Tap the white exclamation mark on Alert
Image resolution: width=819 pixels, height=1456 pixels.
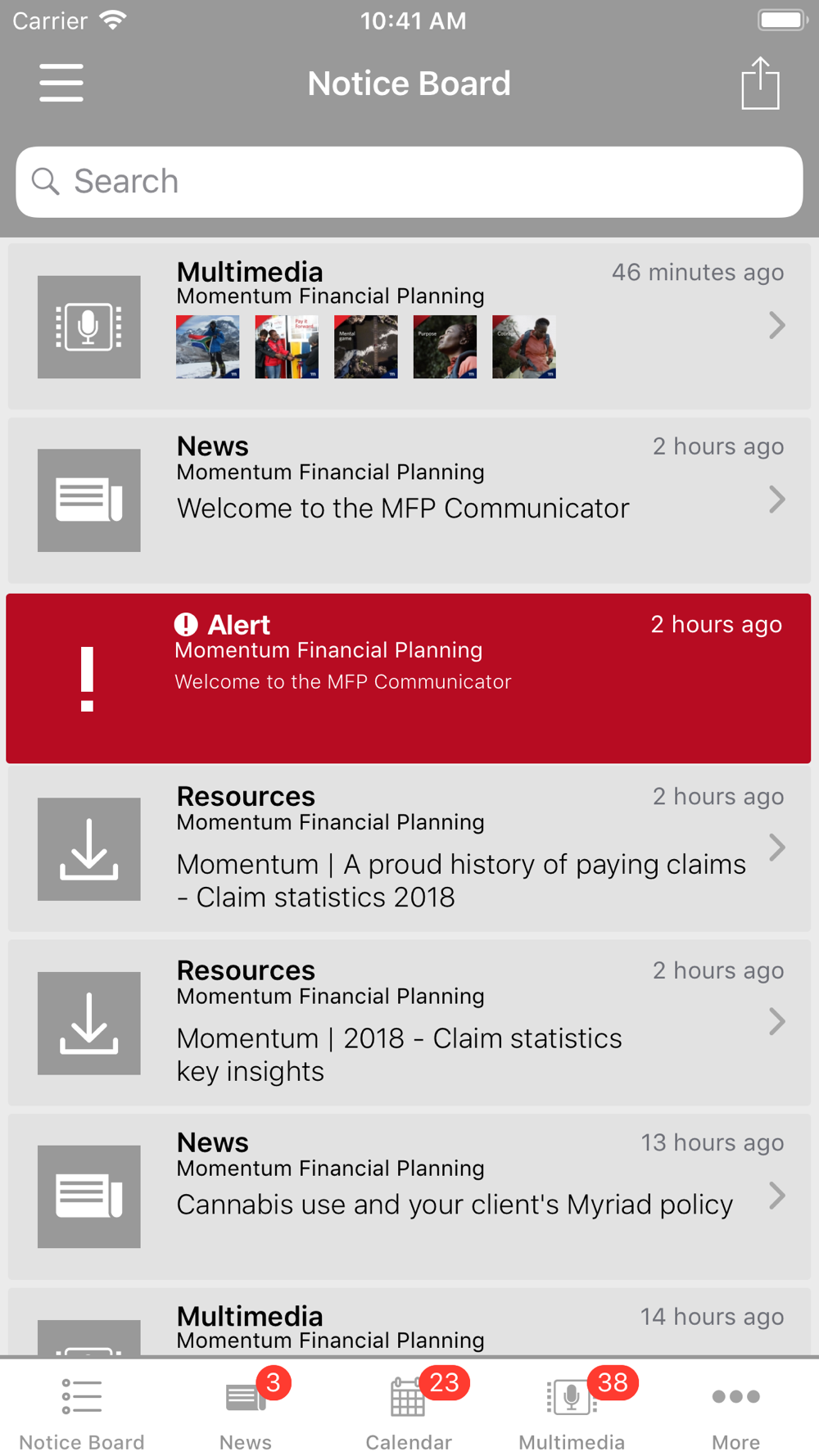pos(88,679)
